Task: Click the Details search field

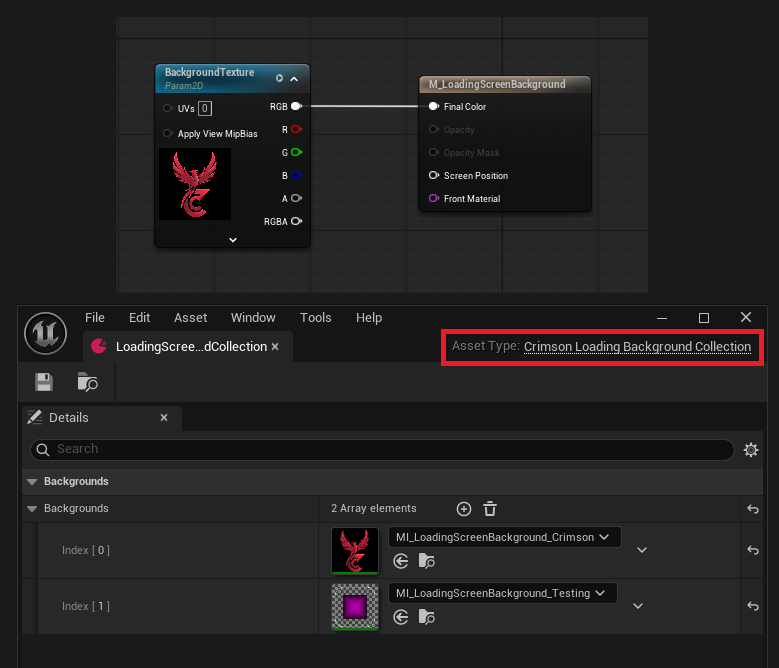Action: click(382, 450)
